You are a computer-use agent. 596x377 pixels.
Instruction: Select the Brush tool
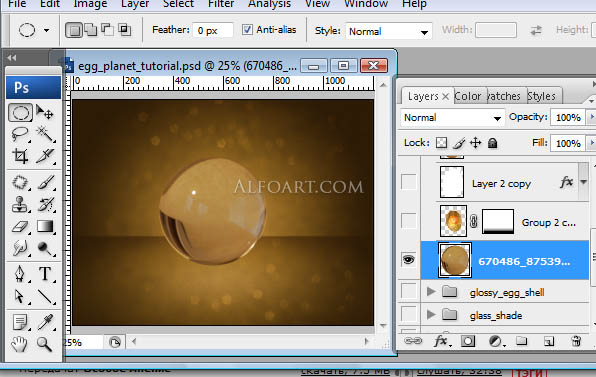coord(45,182)
